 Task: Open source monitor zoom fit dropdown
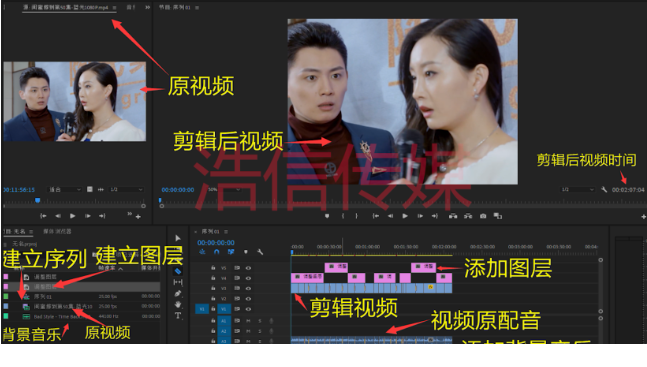[65, 189]
